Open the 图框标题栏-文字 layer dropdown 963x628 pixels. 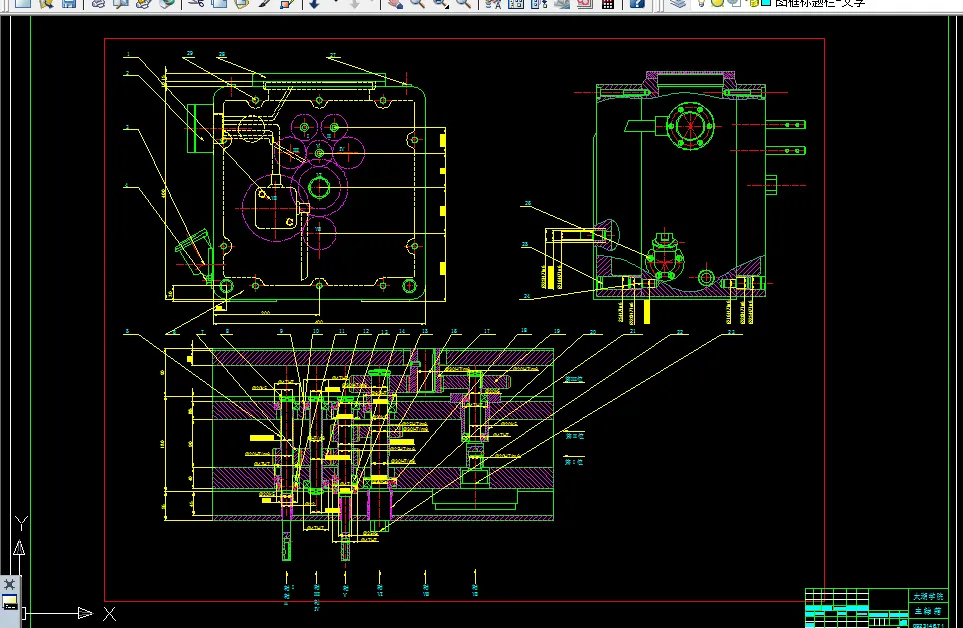(x=820, y=2)
